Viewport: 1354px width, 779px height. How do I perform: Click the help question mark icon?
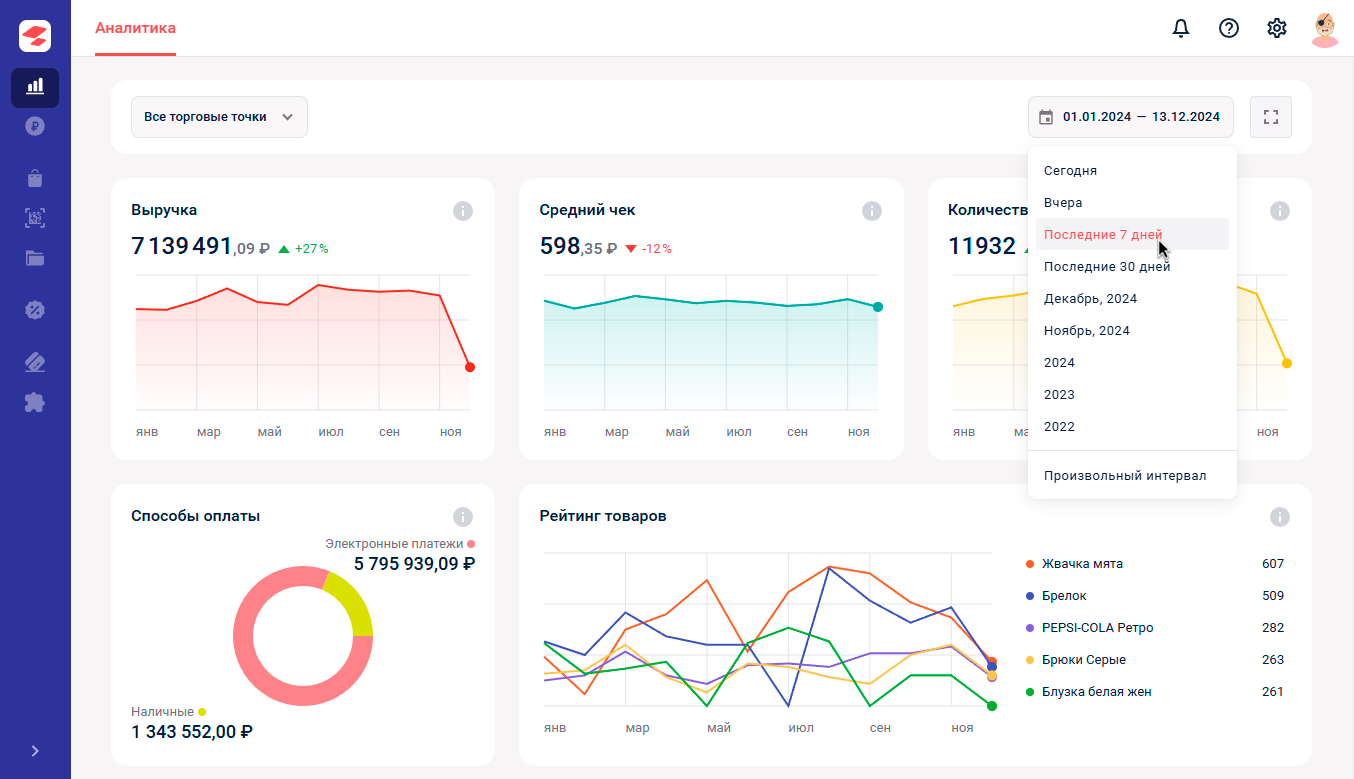[x=1229, y=28]
